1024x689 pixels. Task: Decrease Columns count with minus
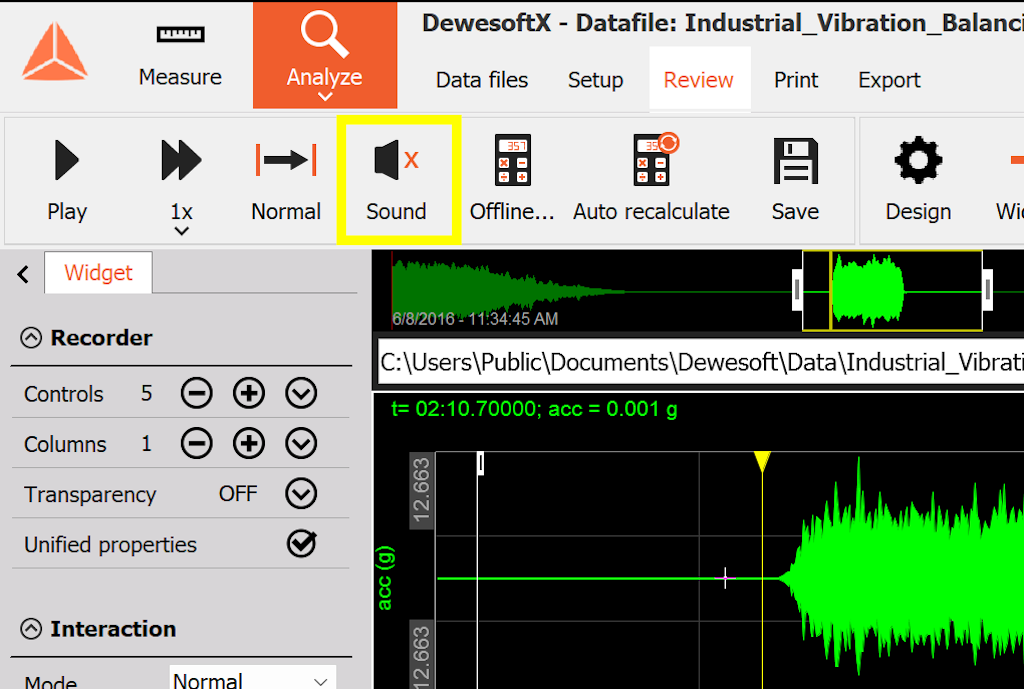click(197, 444)
